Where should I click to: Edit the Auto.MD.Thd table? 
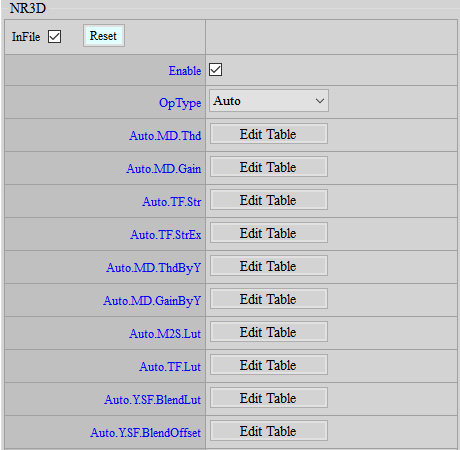[x=269, y=134]
